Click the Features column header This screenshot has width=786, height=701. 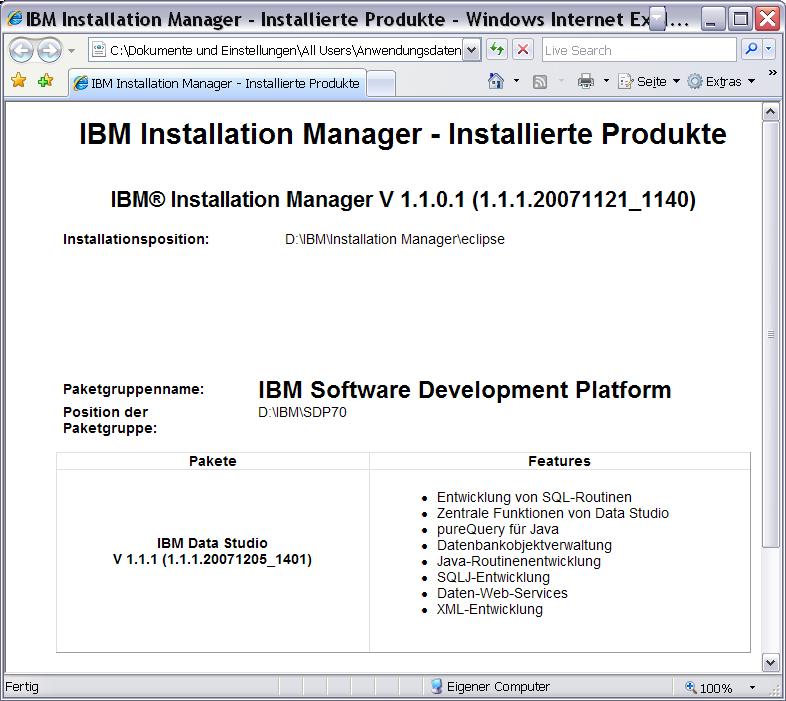(559, 461)
